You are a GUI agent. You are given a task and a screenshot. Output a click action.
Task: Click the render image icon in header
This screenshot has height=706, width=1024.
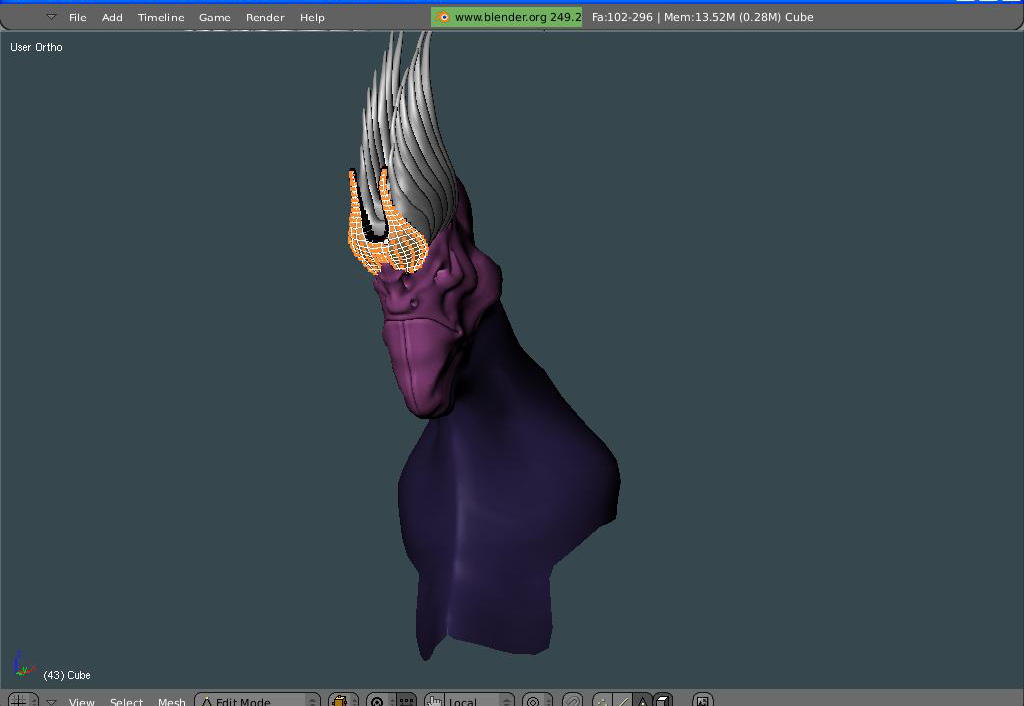point(703,701)
